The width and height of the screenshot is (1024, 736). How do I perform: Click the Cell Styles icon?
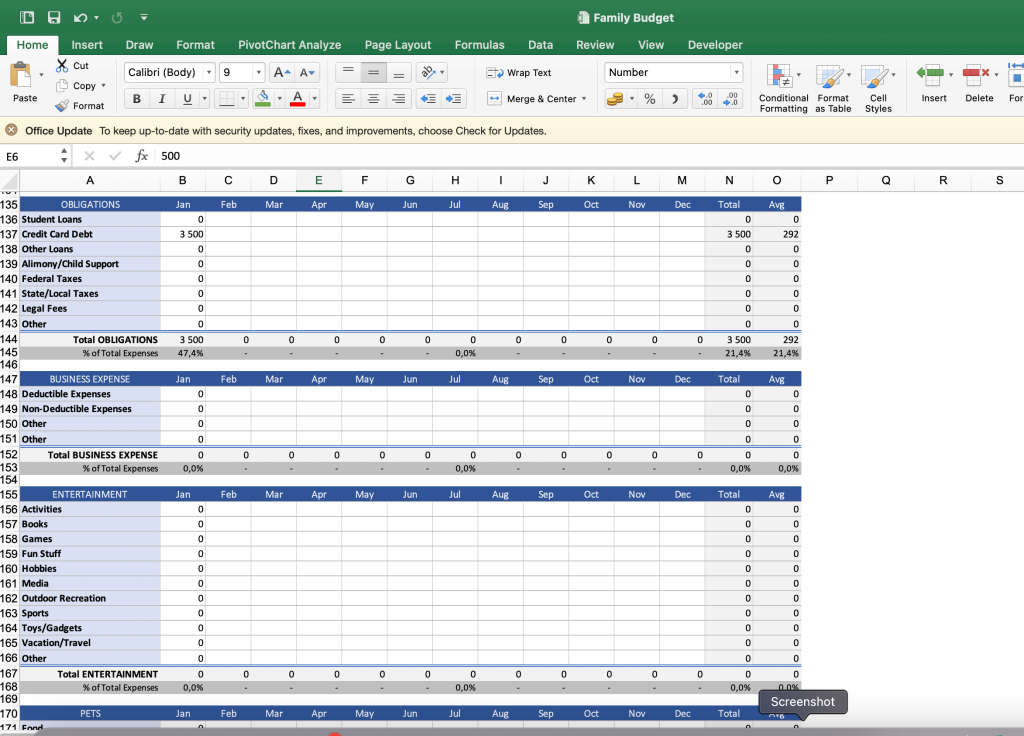878,85
